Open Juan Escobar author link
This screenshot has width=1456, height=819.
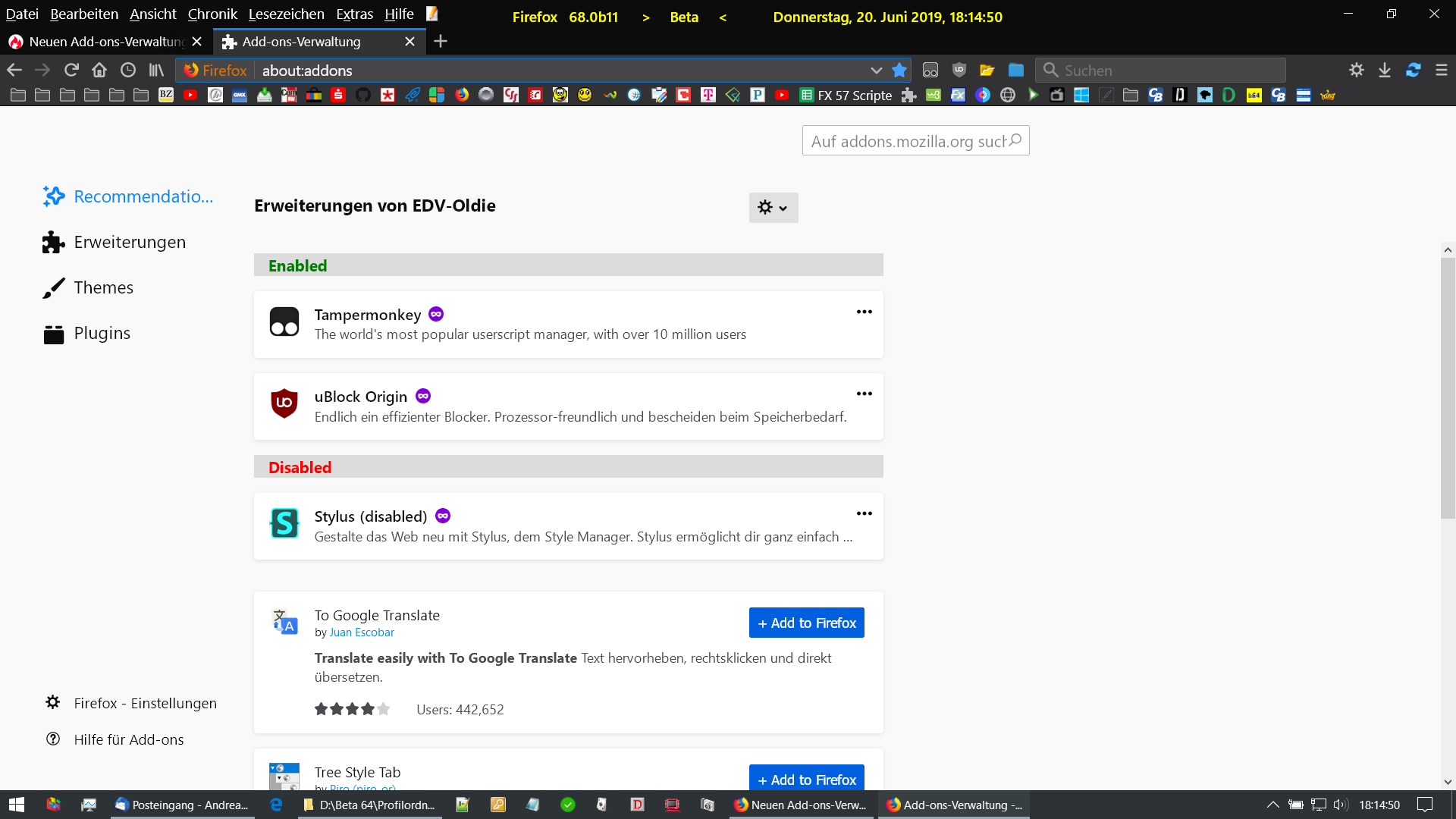(x=362, y=632)
